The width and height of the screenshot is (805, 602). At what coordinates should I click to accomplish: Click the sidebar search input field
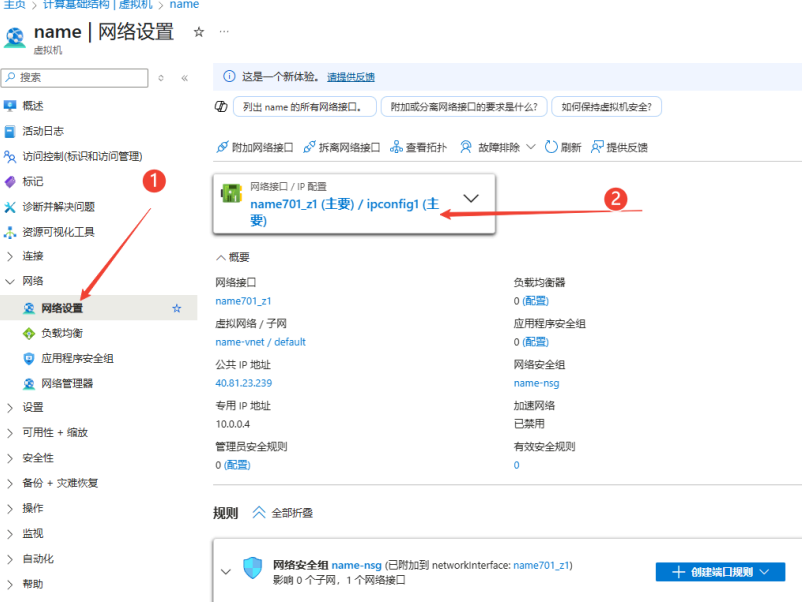coord(80,77)
